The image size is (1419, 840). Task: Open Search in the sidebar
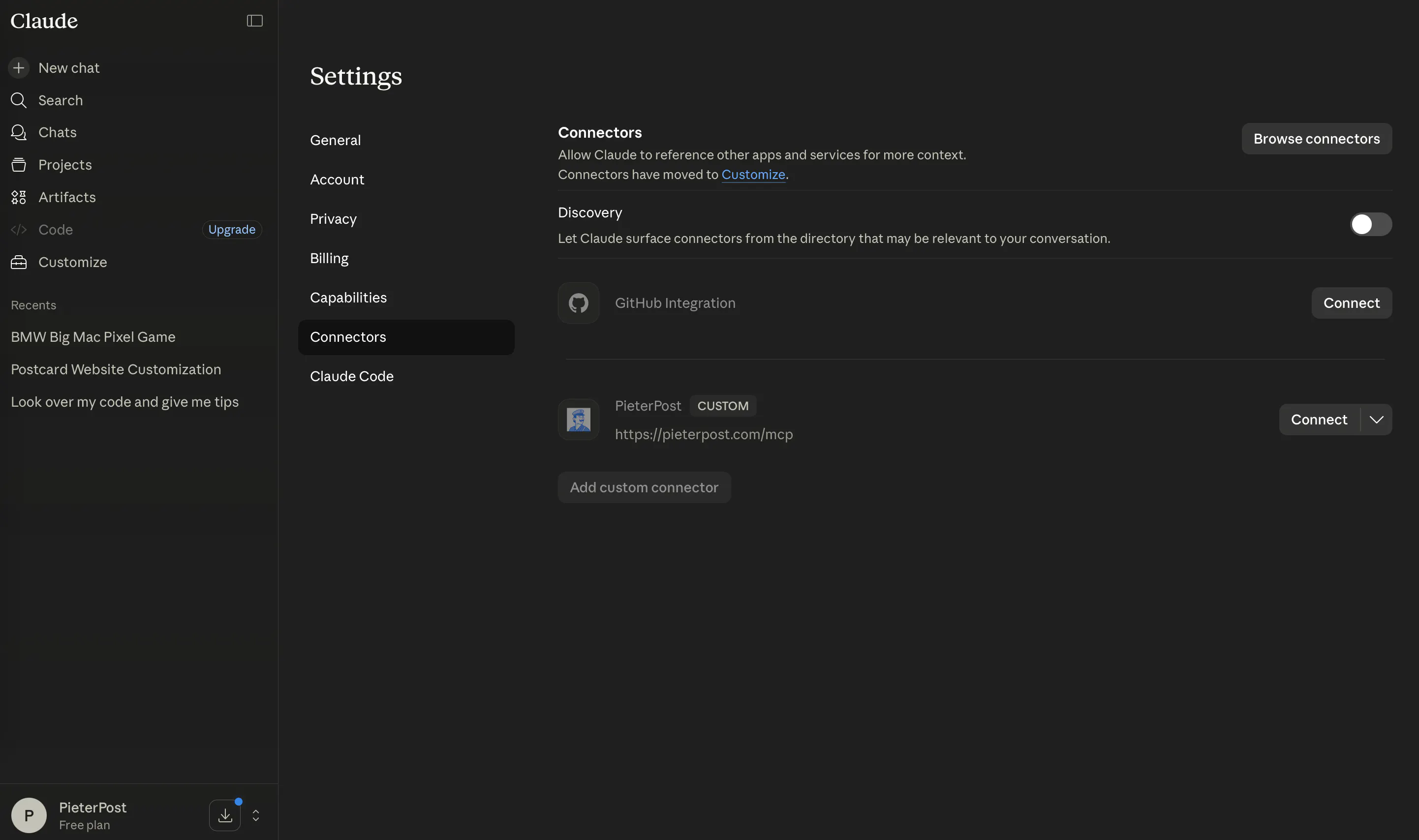click(61, 100)
